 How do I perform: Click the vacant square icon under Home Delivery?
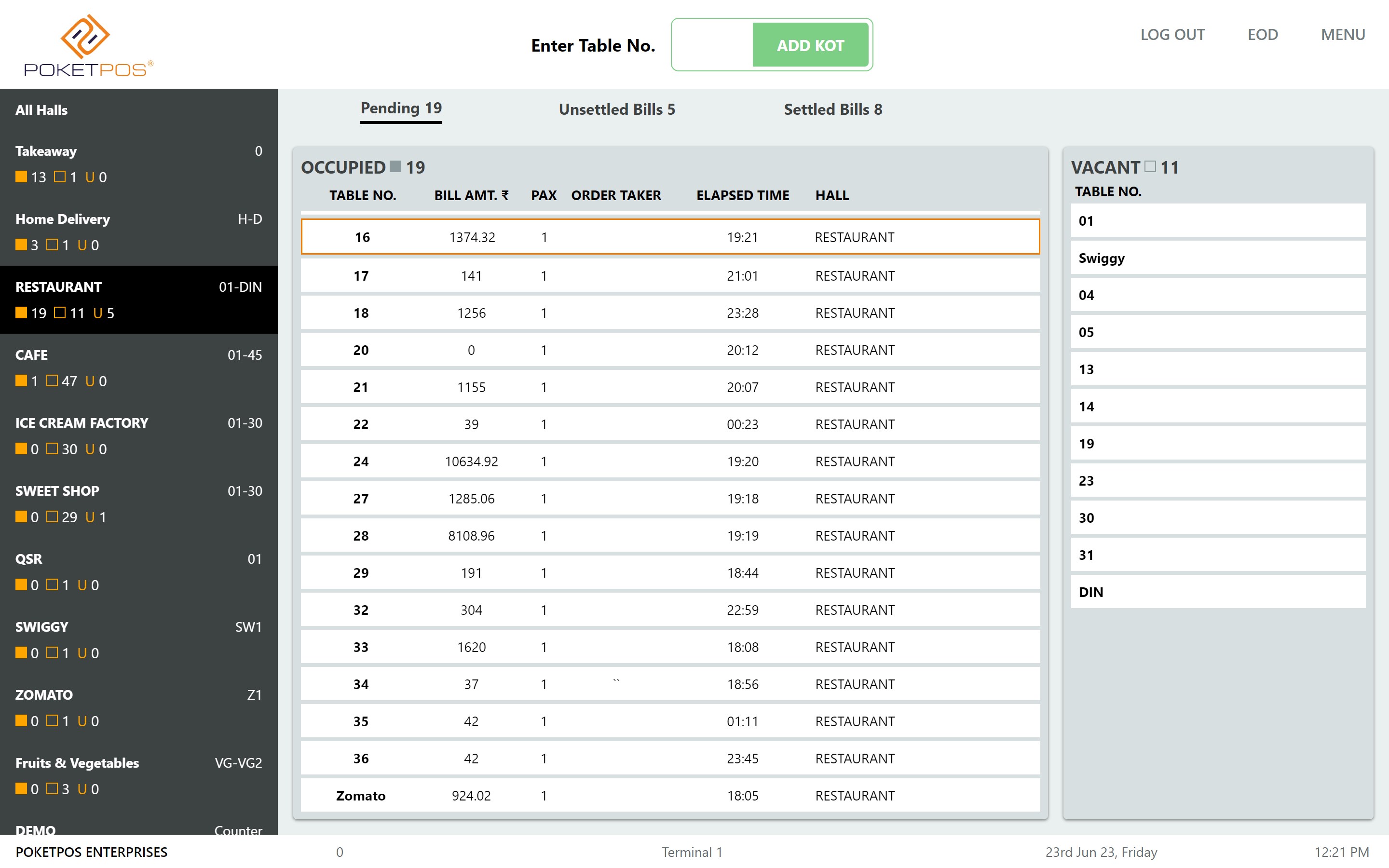(x=52, y=244)
